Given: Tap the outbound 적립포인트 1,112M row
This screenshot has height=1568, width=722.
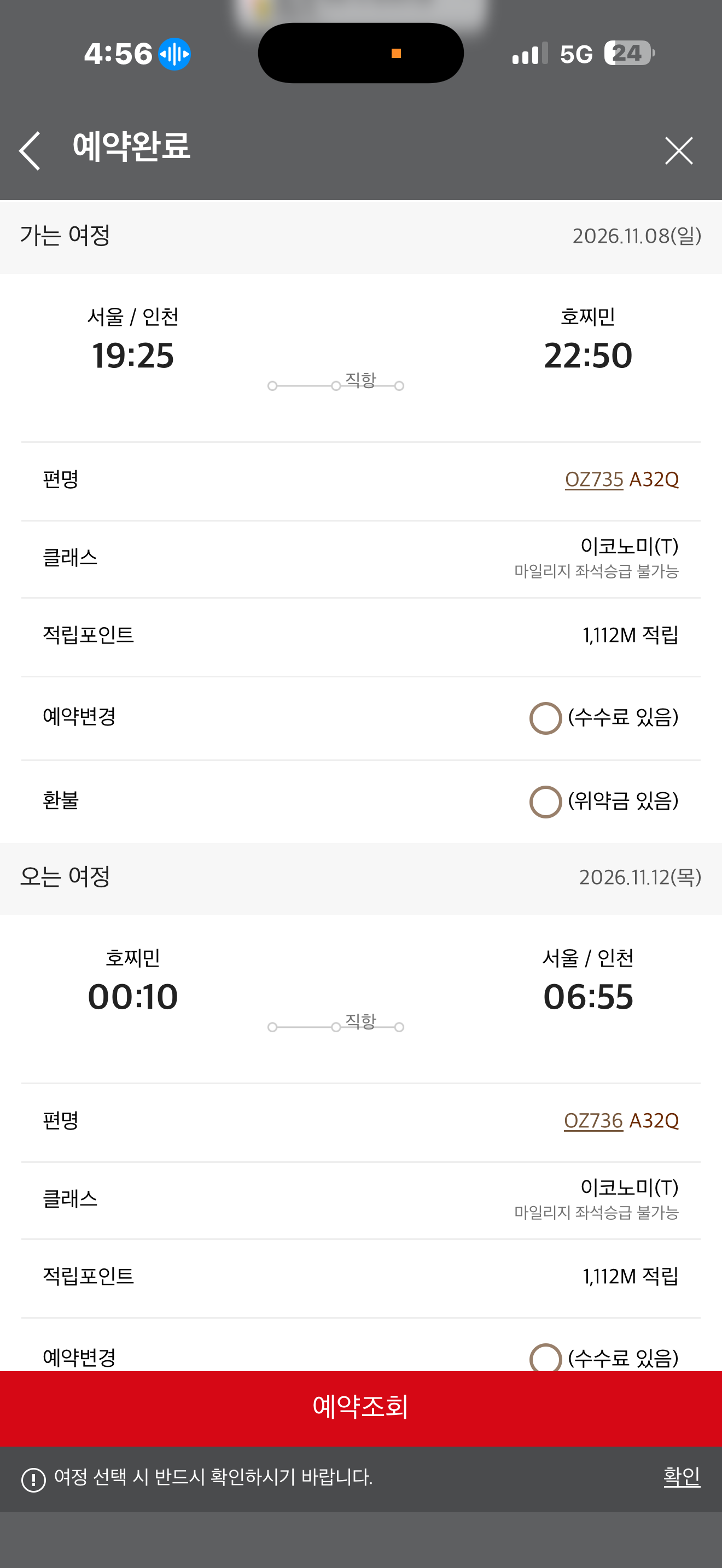Looking at the screenshot, I should tap(360, 635).
